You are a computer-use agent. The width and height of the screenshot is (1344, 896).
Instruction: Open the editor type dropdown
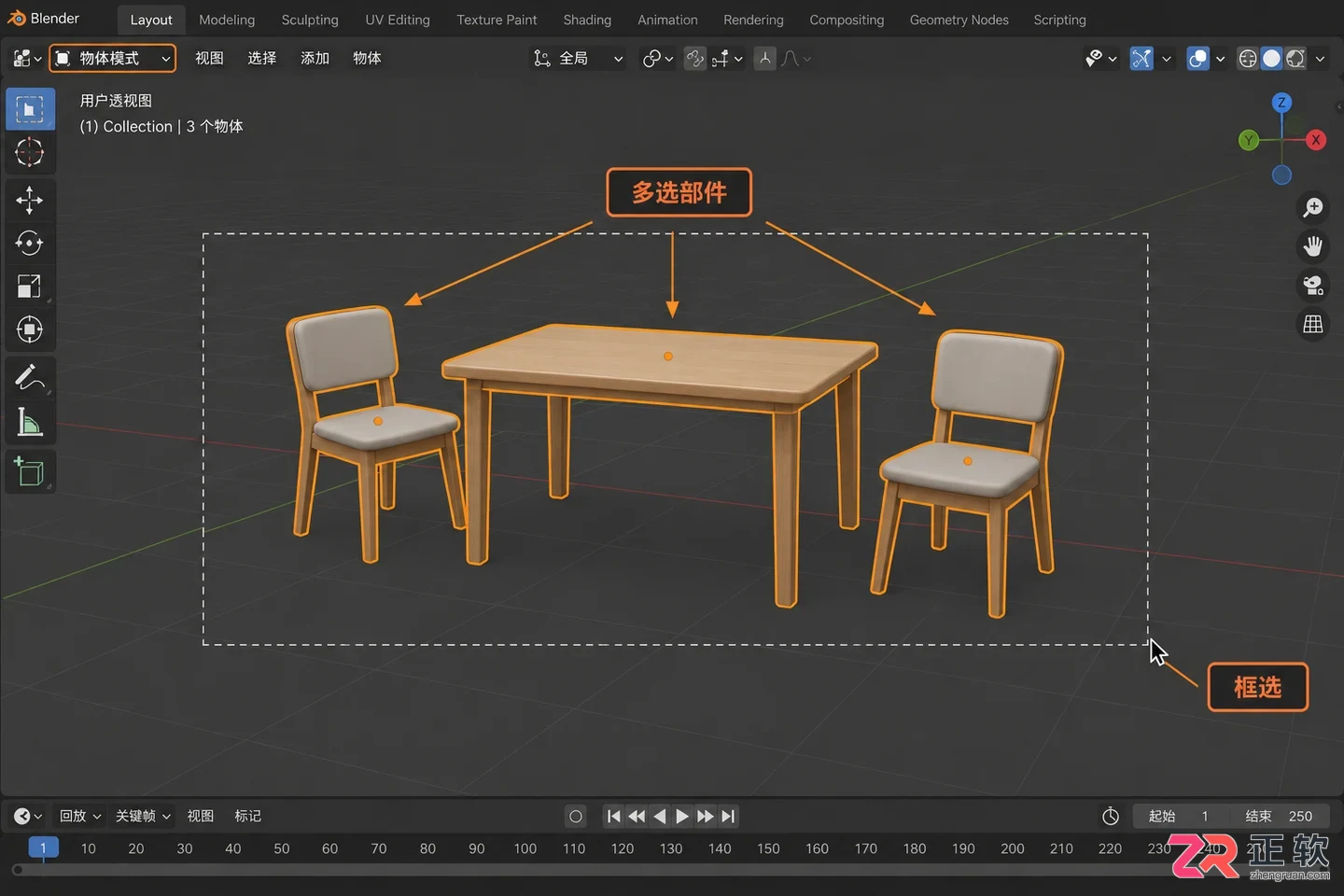[27, 59]
